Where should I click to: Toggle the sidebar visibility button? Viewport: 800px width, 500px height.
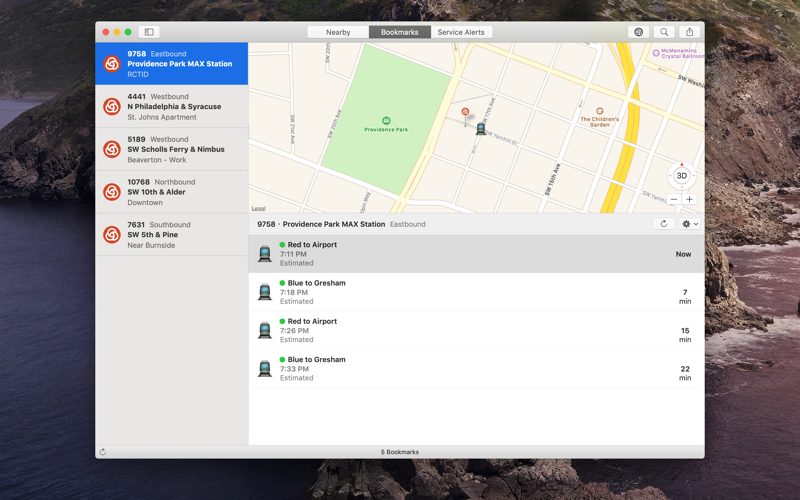click(x=149, y=32)
